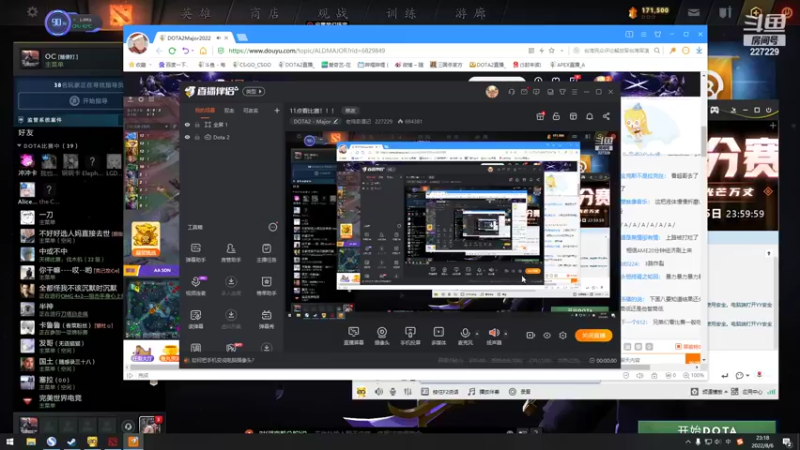This screenshot has height=450, width=800.
Task: Toggle preview eye icon next to settings
Action: [546, 335]
